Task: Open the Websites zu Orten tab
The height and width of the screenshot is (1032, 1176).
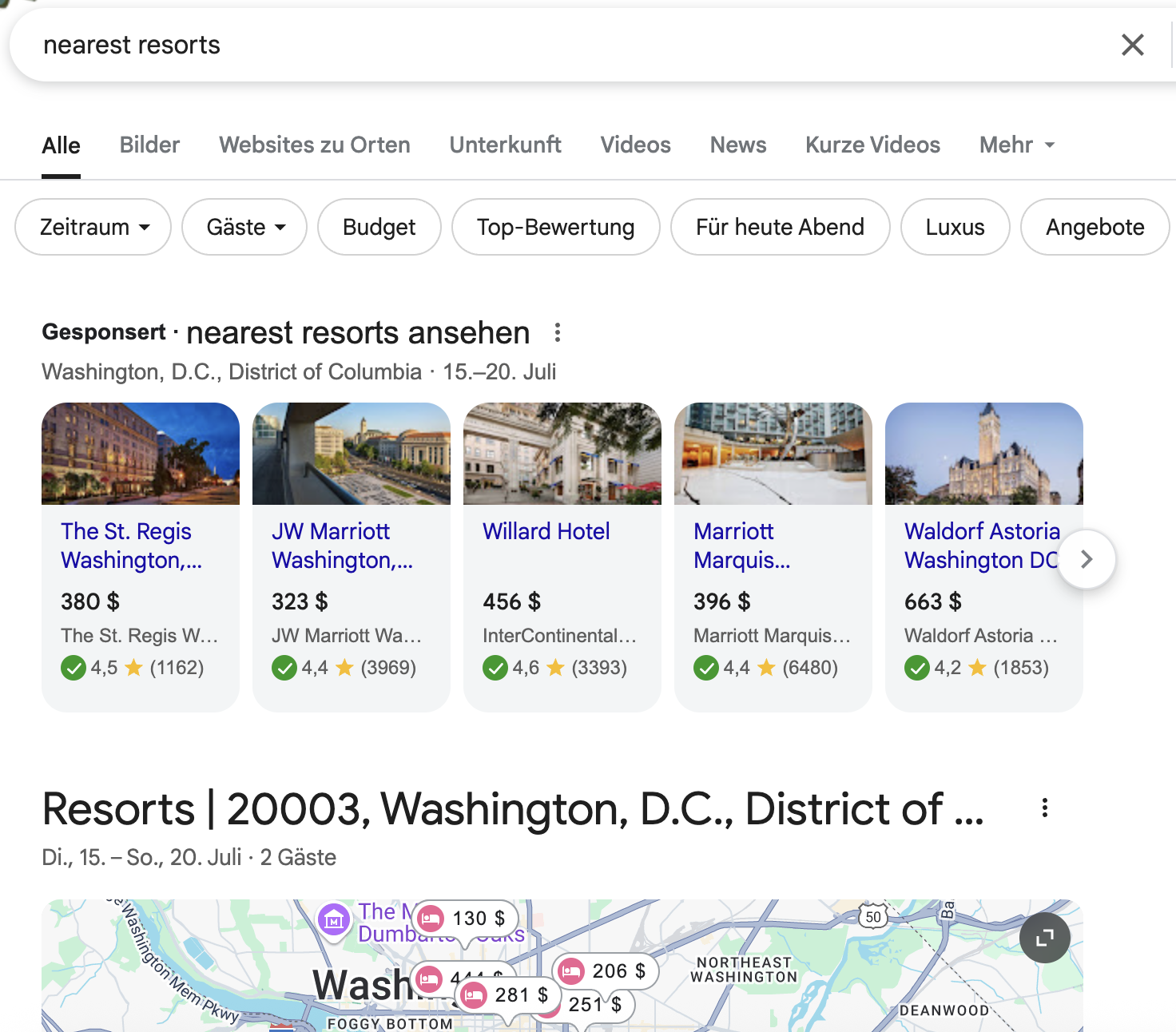Action: 315,145
